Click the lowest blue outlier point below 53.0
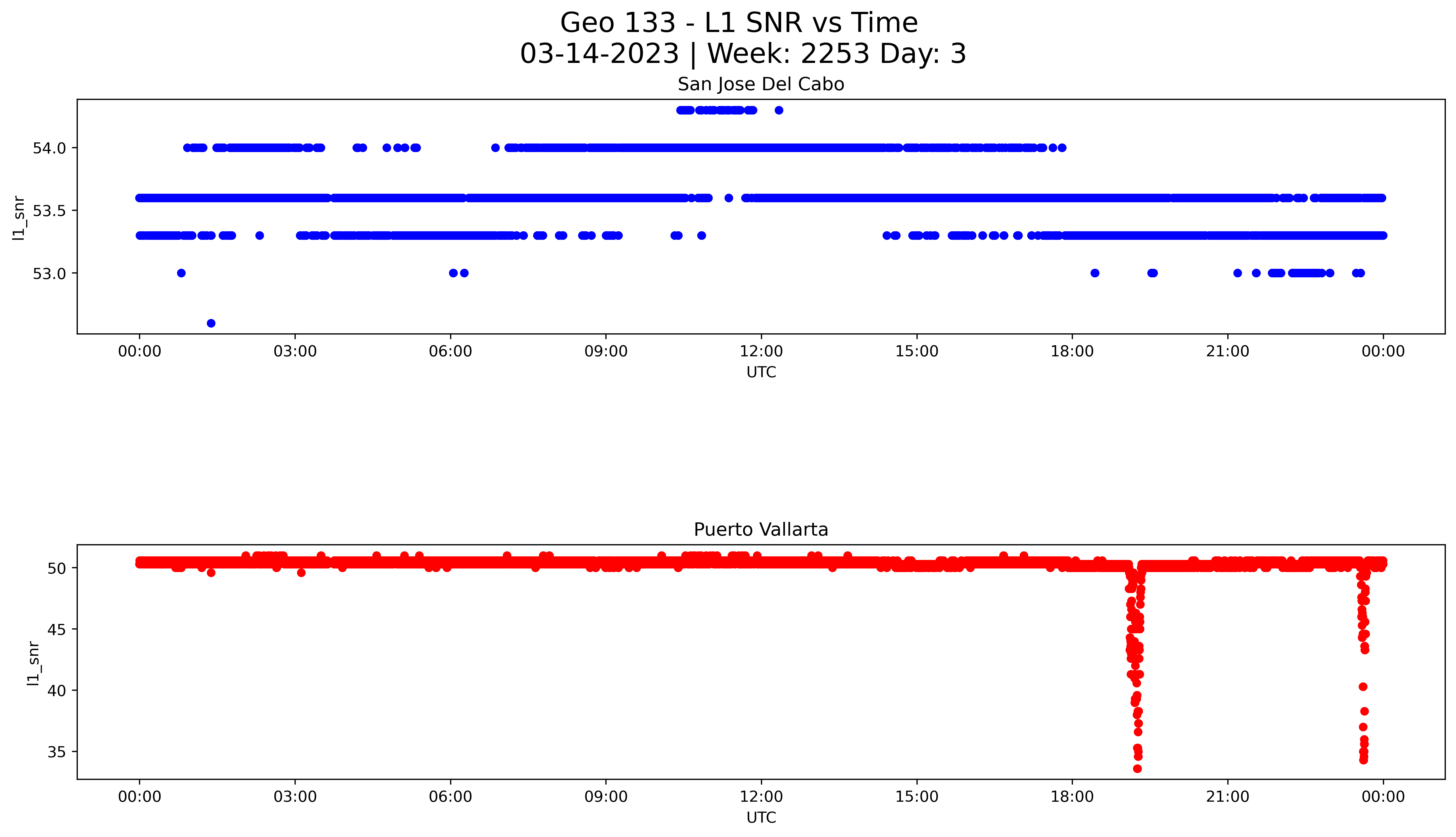The height and width of the screenshot is (837, 1456). 211,323
